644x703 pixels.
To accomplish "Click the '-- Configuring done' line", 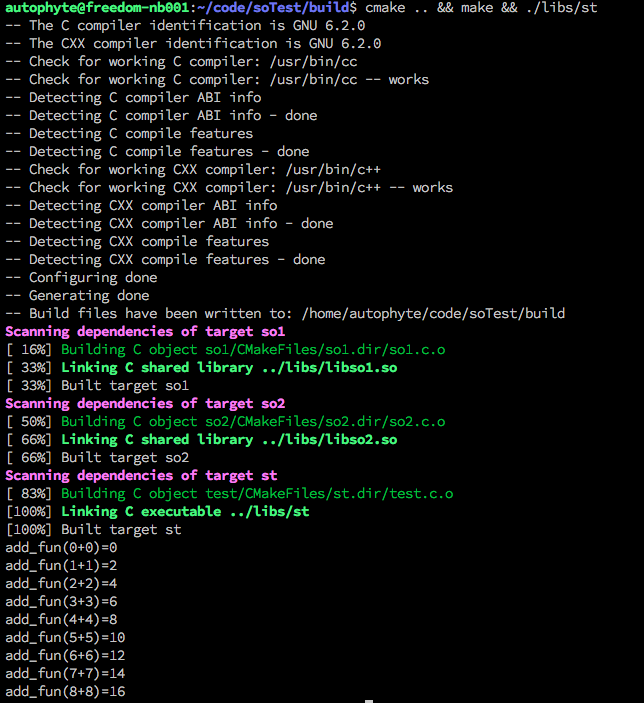I will point(81,278).
